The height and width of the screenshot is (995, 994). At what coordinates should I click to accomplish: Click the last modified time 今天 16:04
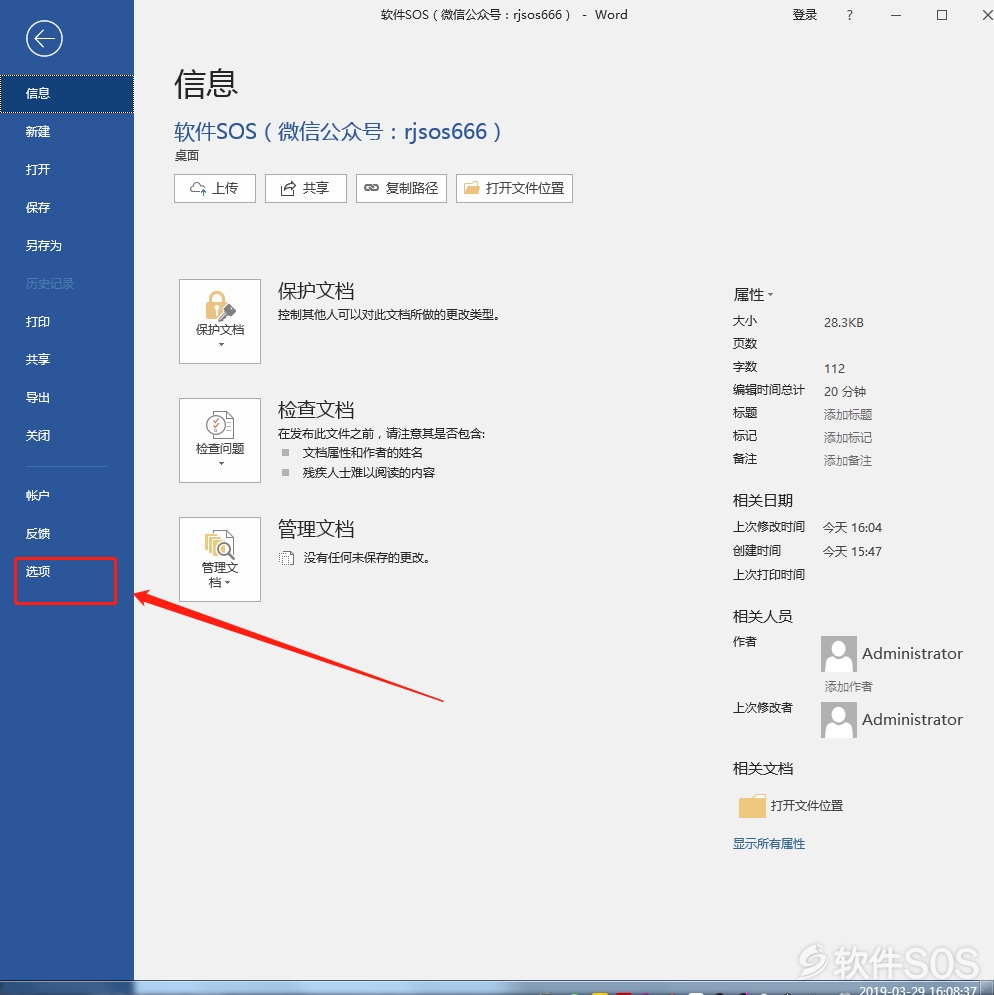tap(852, 528)
